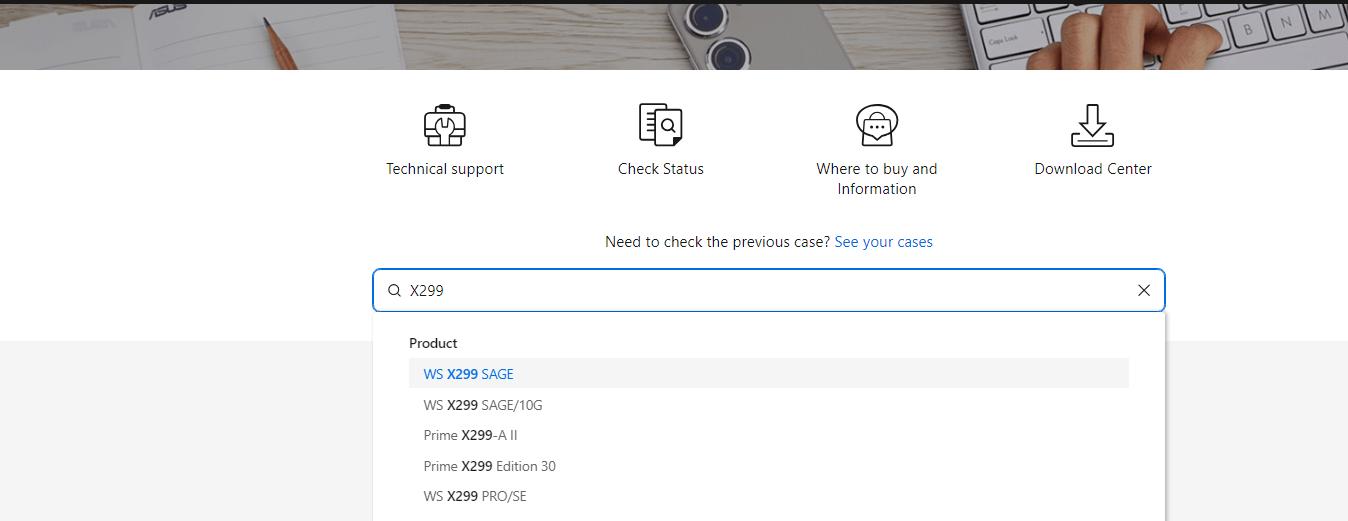This screenshot has width=1348, height=521.
Task: Click the Technical support toolbox icon
Action: point(445,125)
